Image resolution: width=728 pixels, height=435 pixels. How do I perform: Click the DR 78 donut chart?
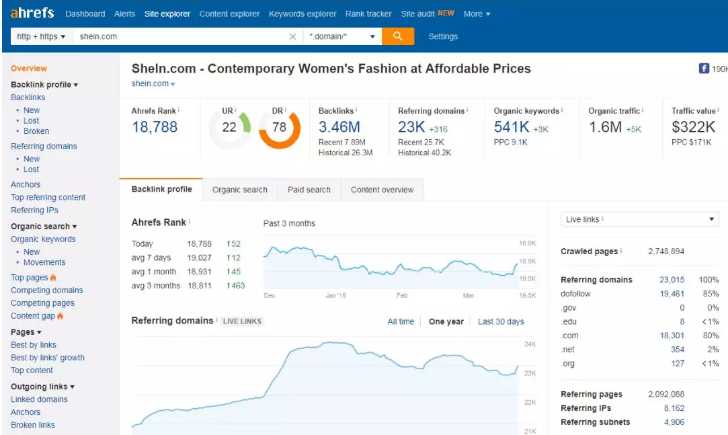coord(280,128)
